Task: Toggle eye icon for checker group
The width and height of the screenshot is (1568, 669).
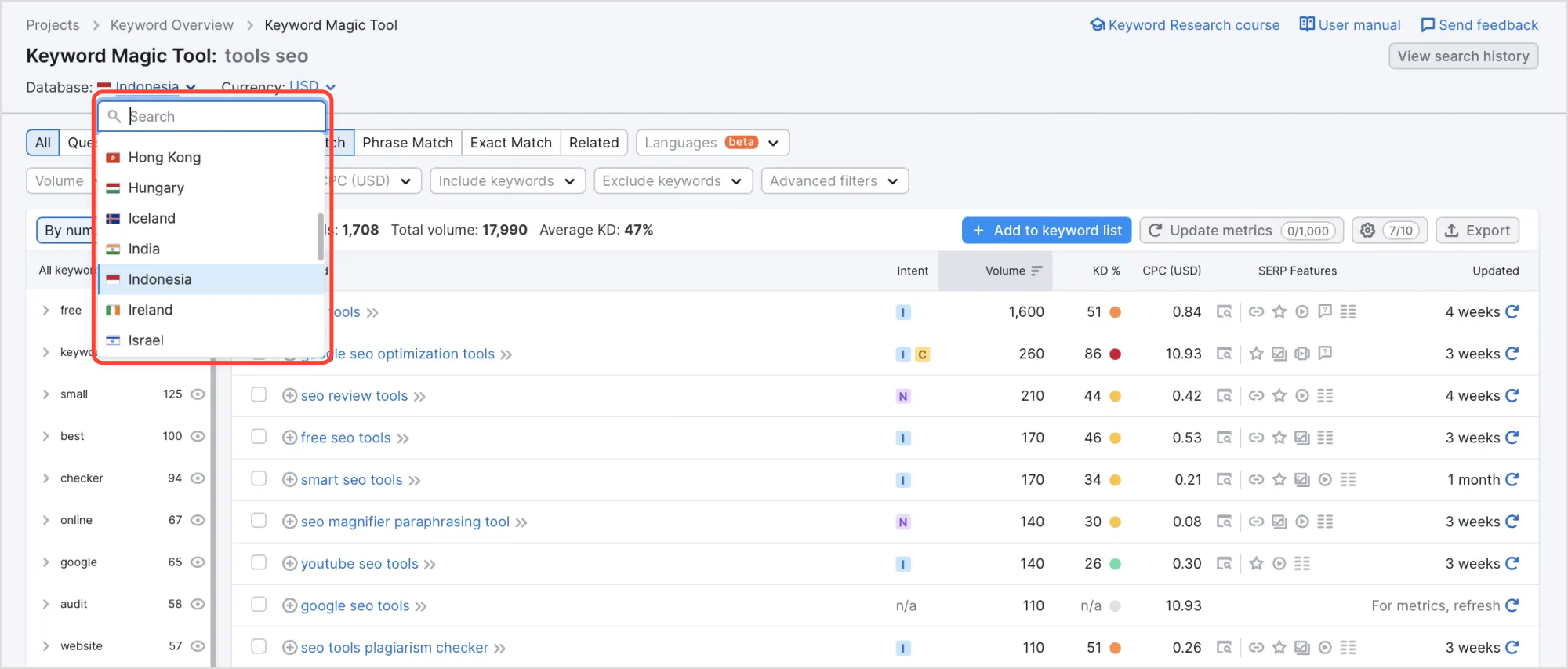Action: (198, 478)
